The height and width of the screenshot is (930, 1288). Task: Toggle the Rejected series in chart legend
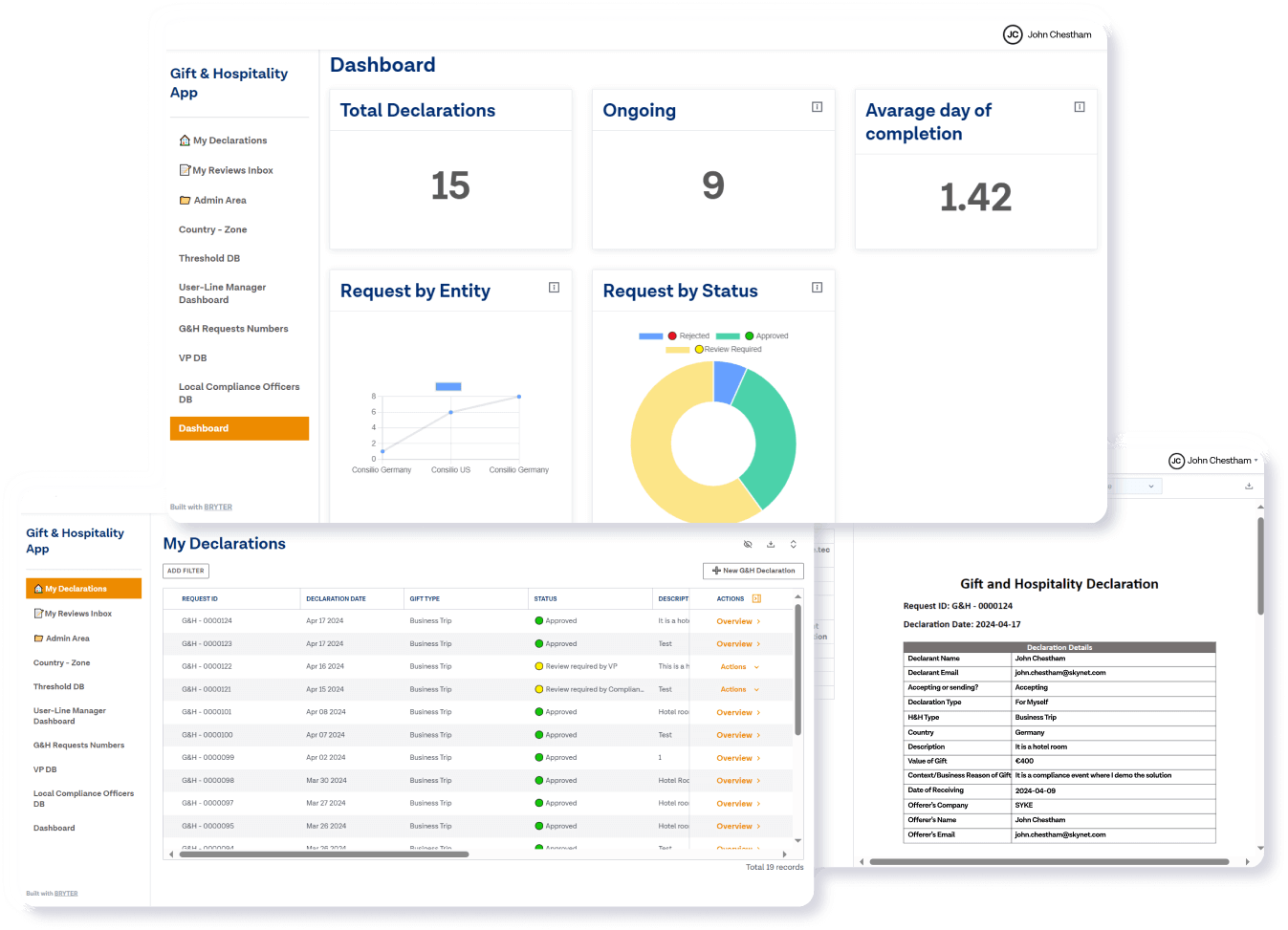click(x=688, y=336)
